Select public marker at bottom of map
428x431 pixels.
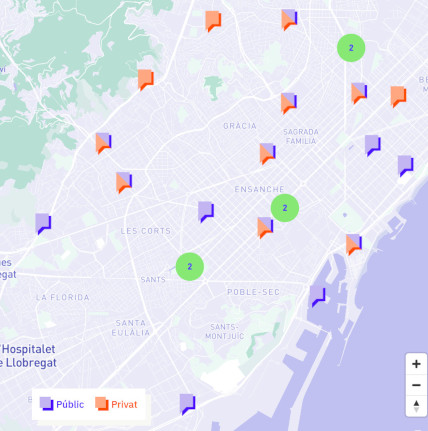(x=187, y=405)
